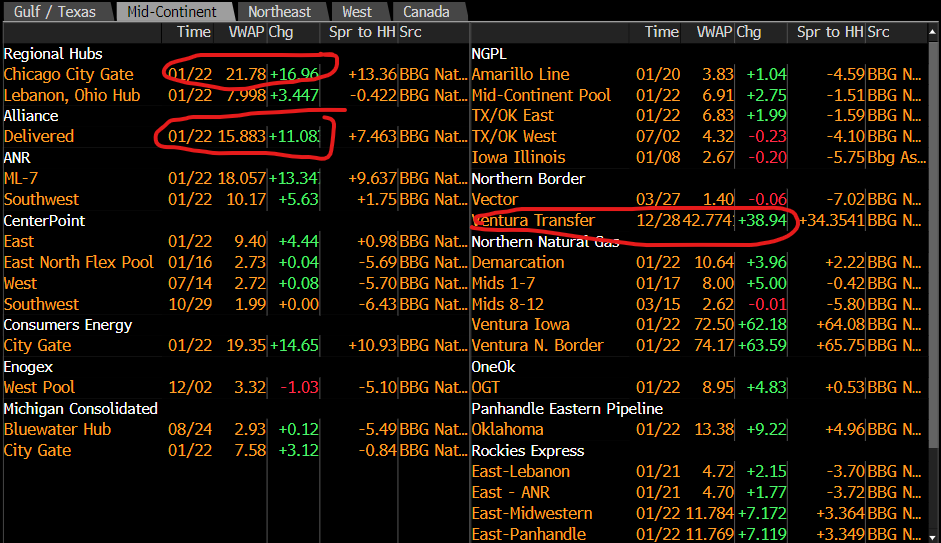Select Mids 1-7 entry

[699, 283]
